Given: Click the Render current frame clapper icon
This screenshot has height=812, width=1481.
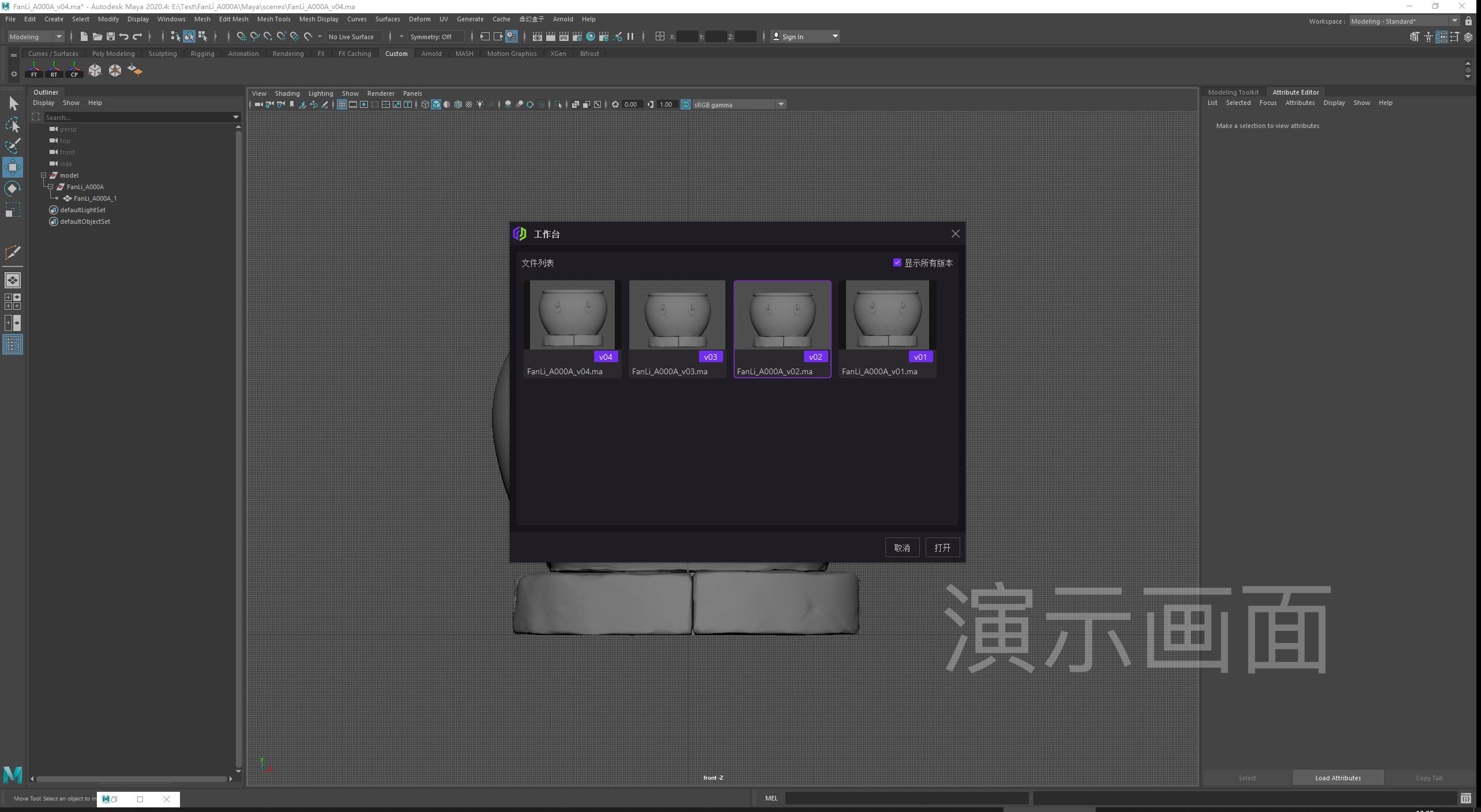Looking at the screenshot, I should (550, 36).
